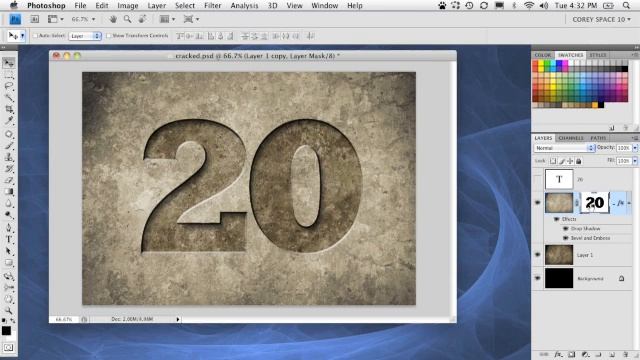Switch to the Styles tab
This screenshot has height=360, width=640.
(598, 55)
